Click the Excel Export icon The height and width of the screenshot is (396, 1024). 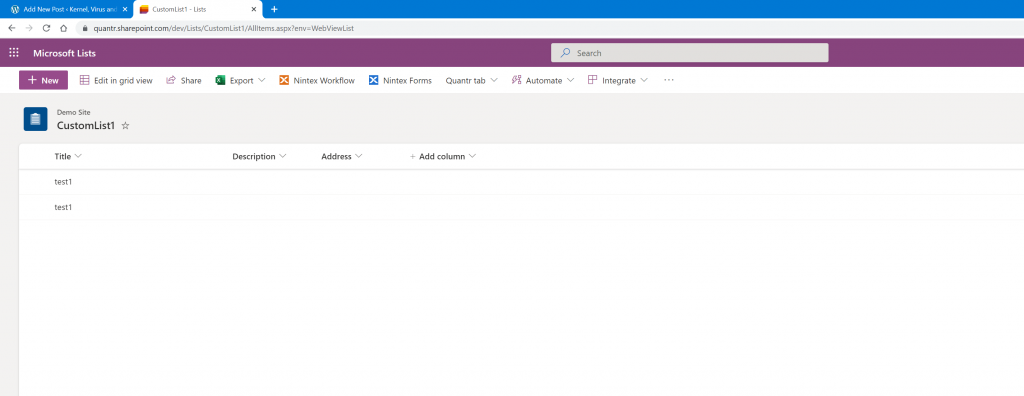pyautogui.click(x=220, y=80)
